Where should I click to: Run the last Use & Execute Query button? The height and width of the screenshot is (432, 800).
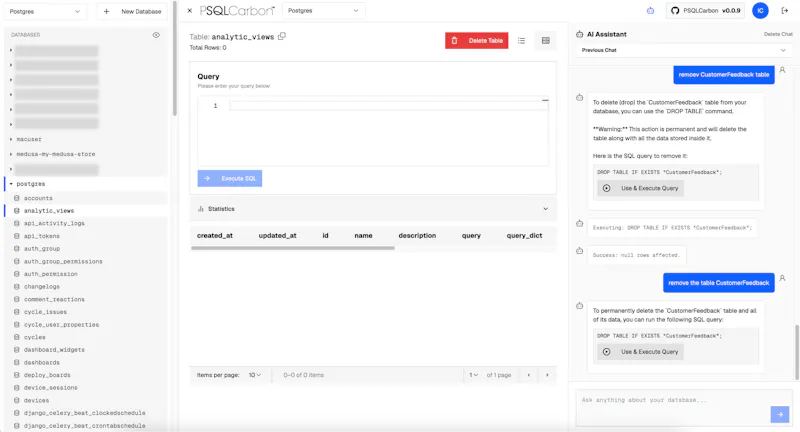(x=641, y=352)
